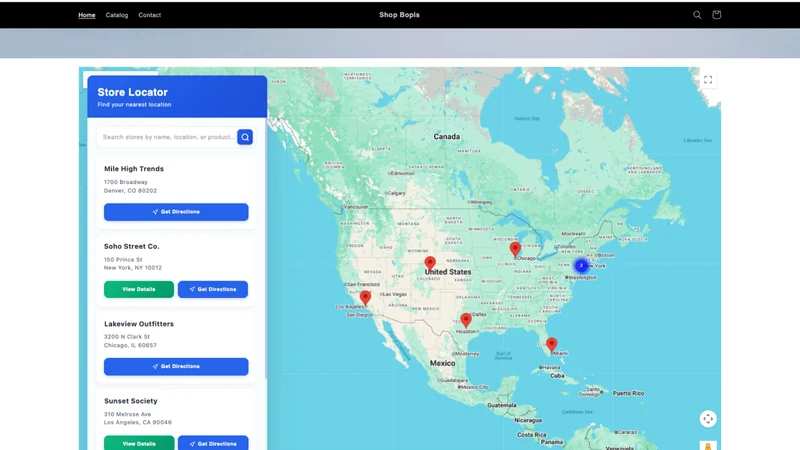Click the Shop Bopis site title
Image resolution: width=800 pixels, height=450 pixels.
pyautogui.click(x=399, y=15)
